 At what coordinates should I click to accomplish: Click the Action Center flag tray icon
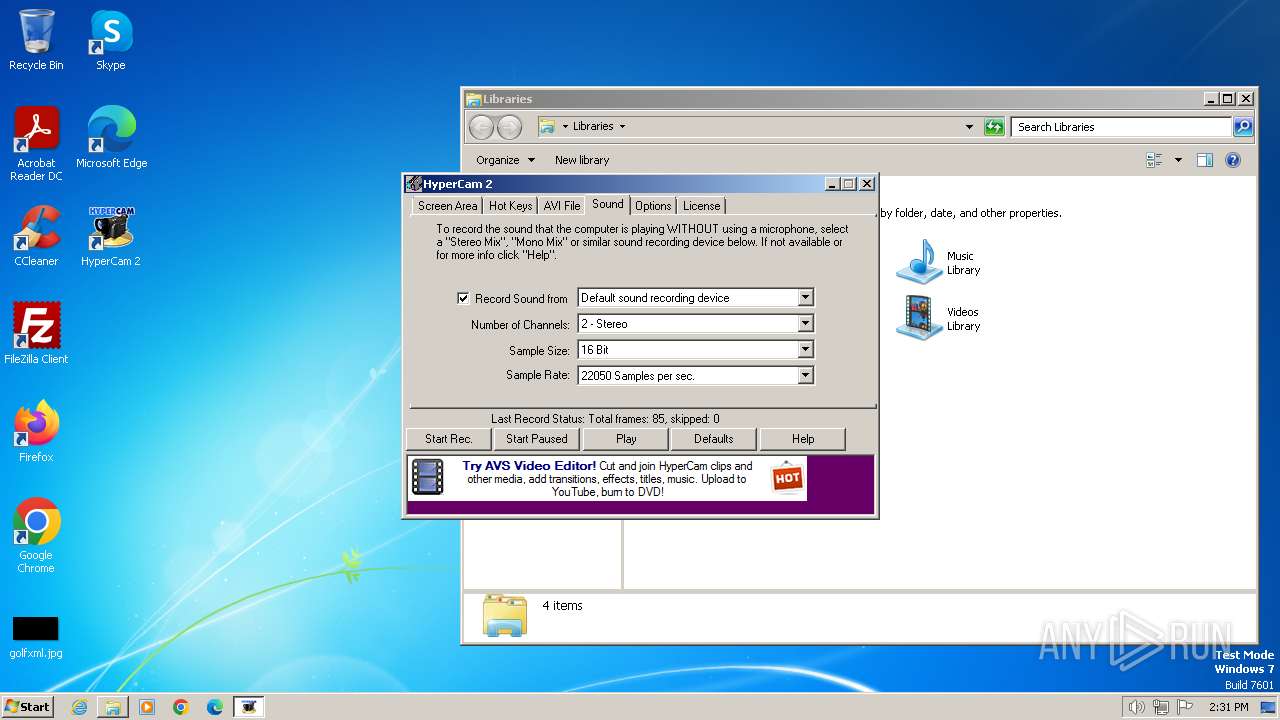(1185, 707)
